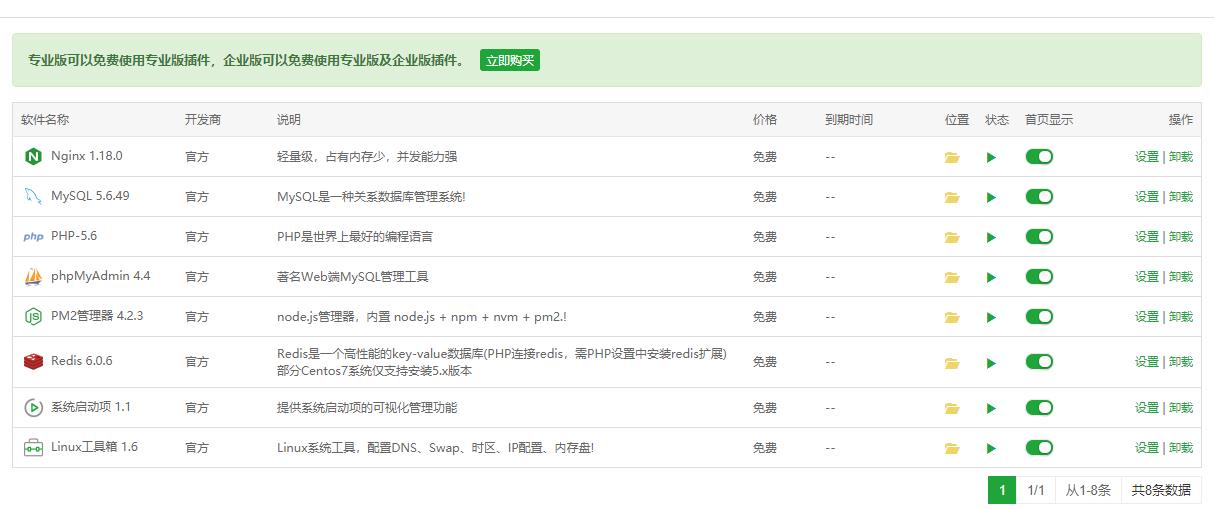The width and height of the screenshot is (1214, 509).
Task: Click 卸载 to uninstall Linux工具箱
Action: coord(1181,448)
